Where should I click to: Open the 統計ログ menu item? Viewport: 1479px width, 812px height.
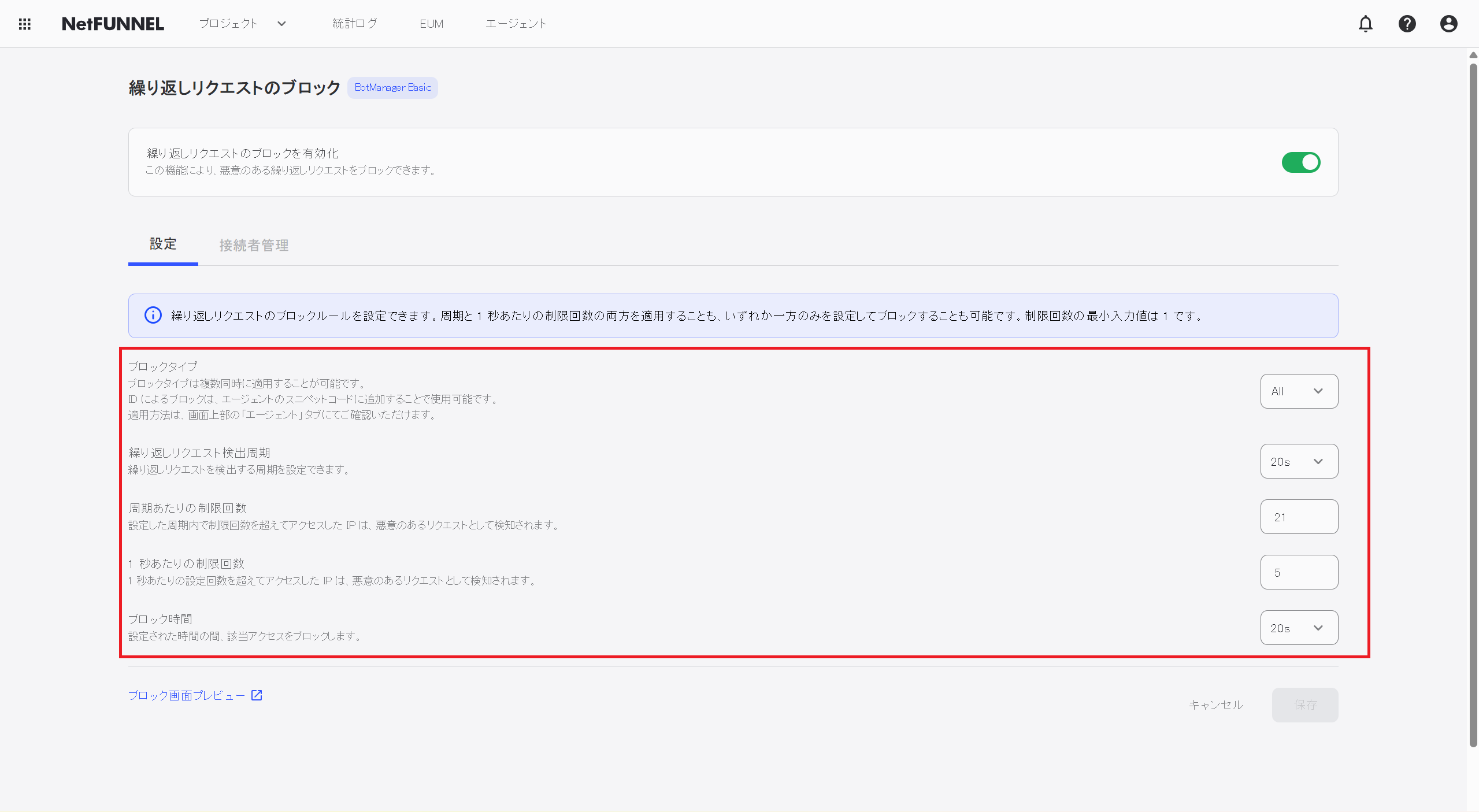(x=354, y=24)
